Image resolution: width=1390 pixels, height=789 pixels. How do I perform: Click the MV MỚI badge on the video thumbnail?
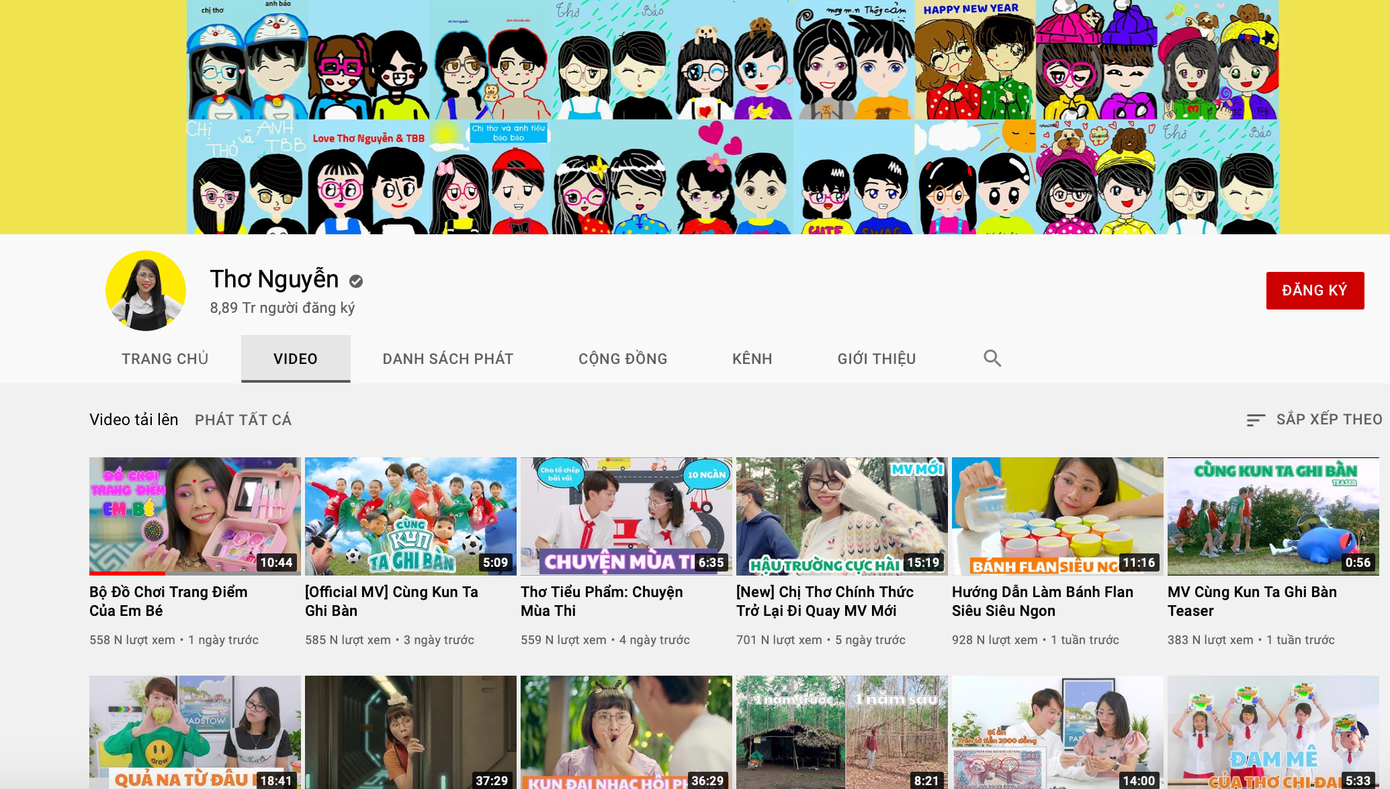[x=916, y=473]
